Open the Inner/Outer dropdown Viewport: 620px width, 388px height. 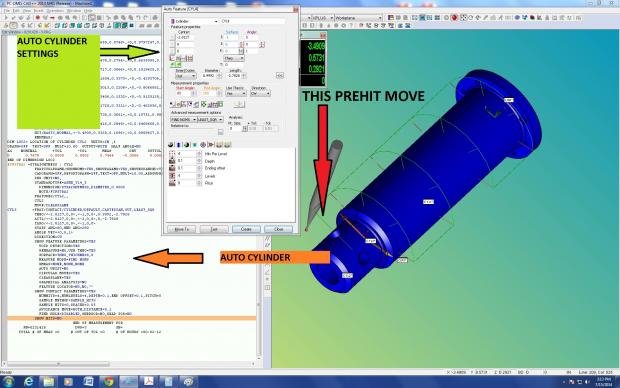(x=185, y=76)
